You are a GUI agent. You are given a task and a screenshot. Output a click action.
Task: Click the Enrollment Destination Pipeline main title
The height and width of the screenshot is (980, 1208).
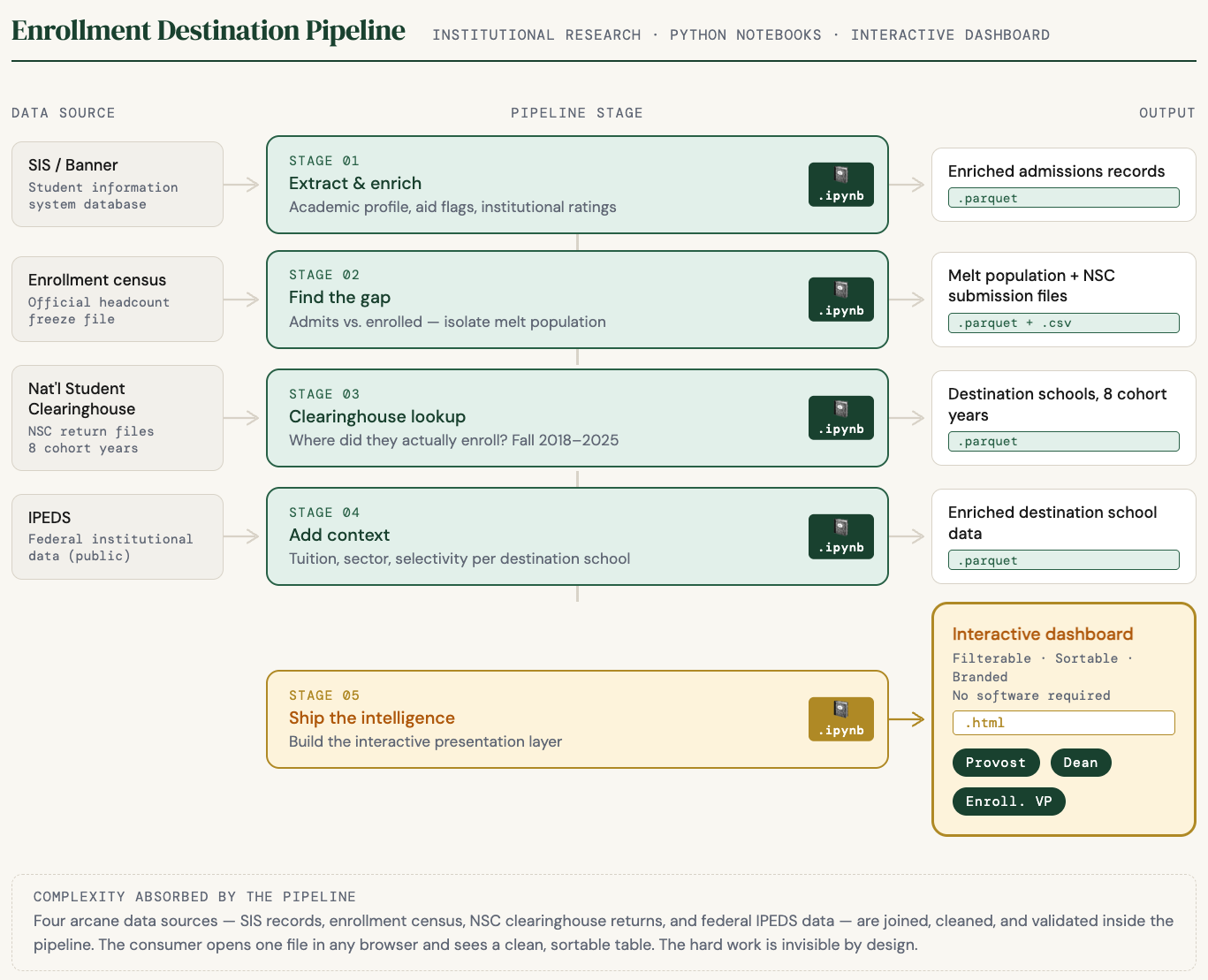pyautogui.click(x=209, y=31)
